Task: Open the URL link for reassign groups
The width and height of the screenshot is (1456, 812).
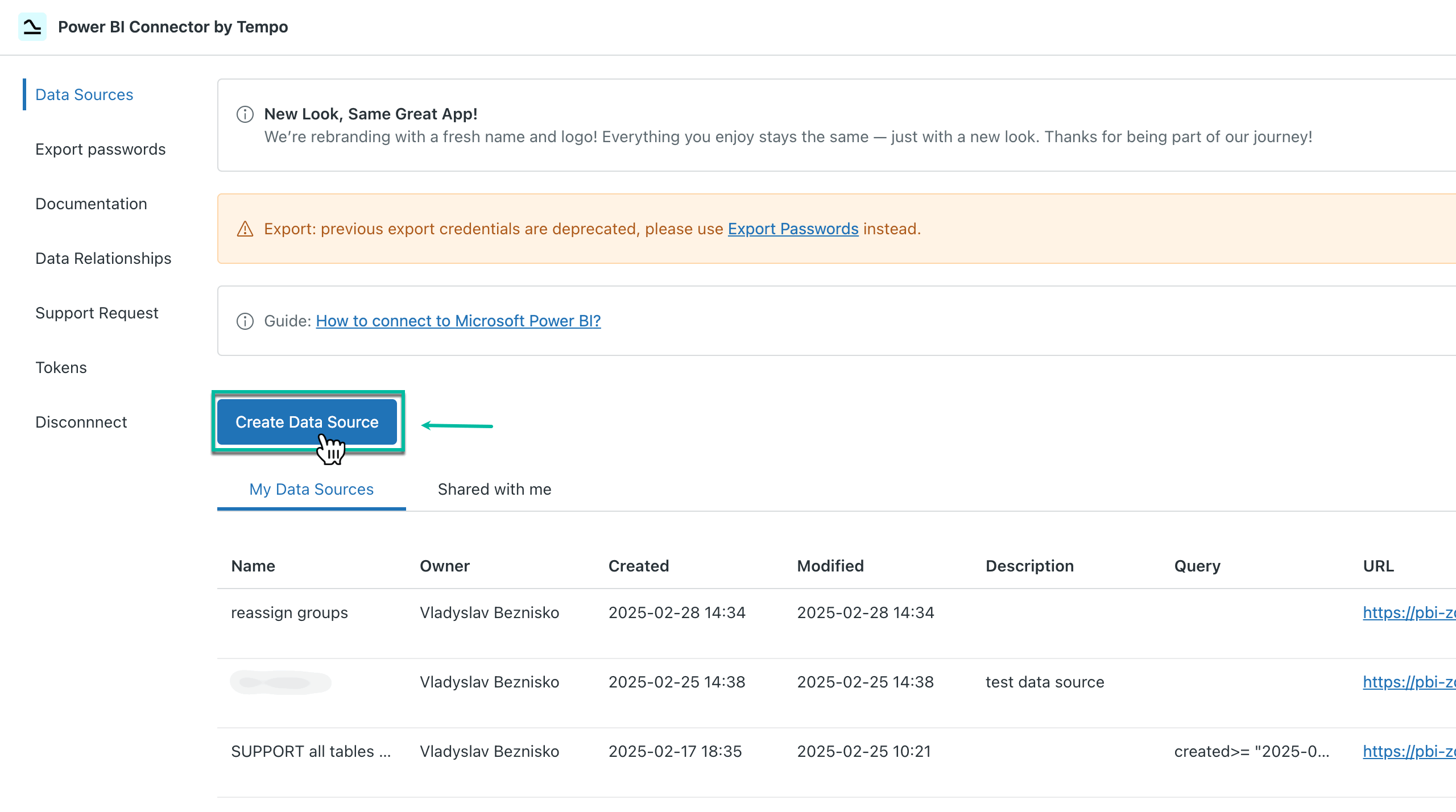Action: point(1416,612)
